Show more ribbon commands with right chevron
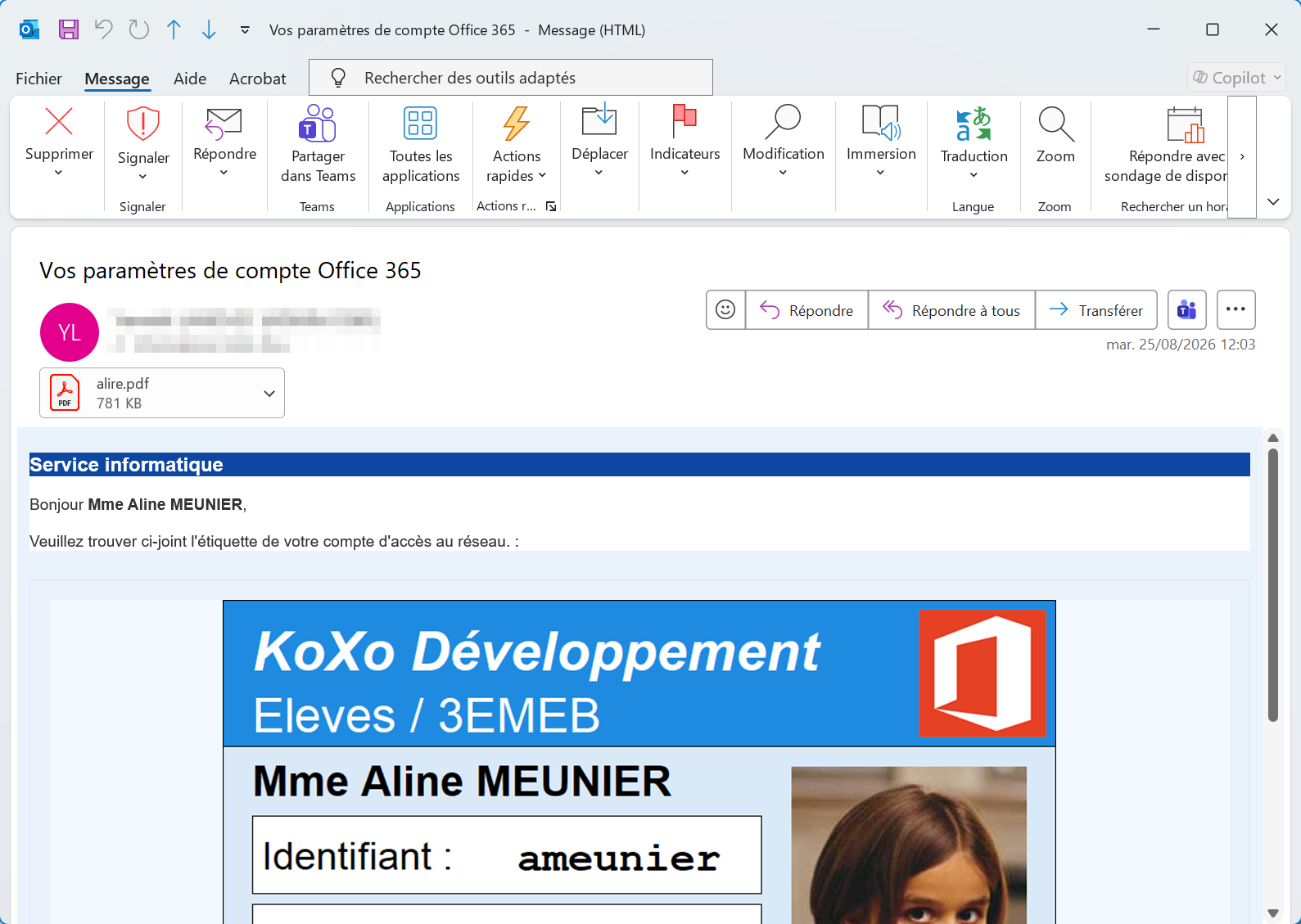The image size is (1301, 924). [1242, 156]
